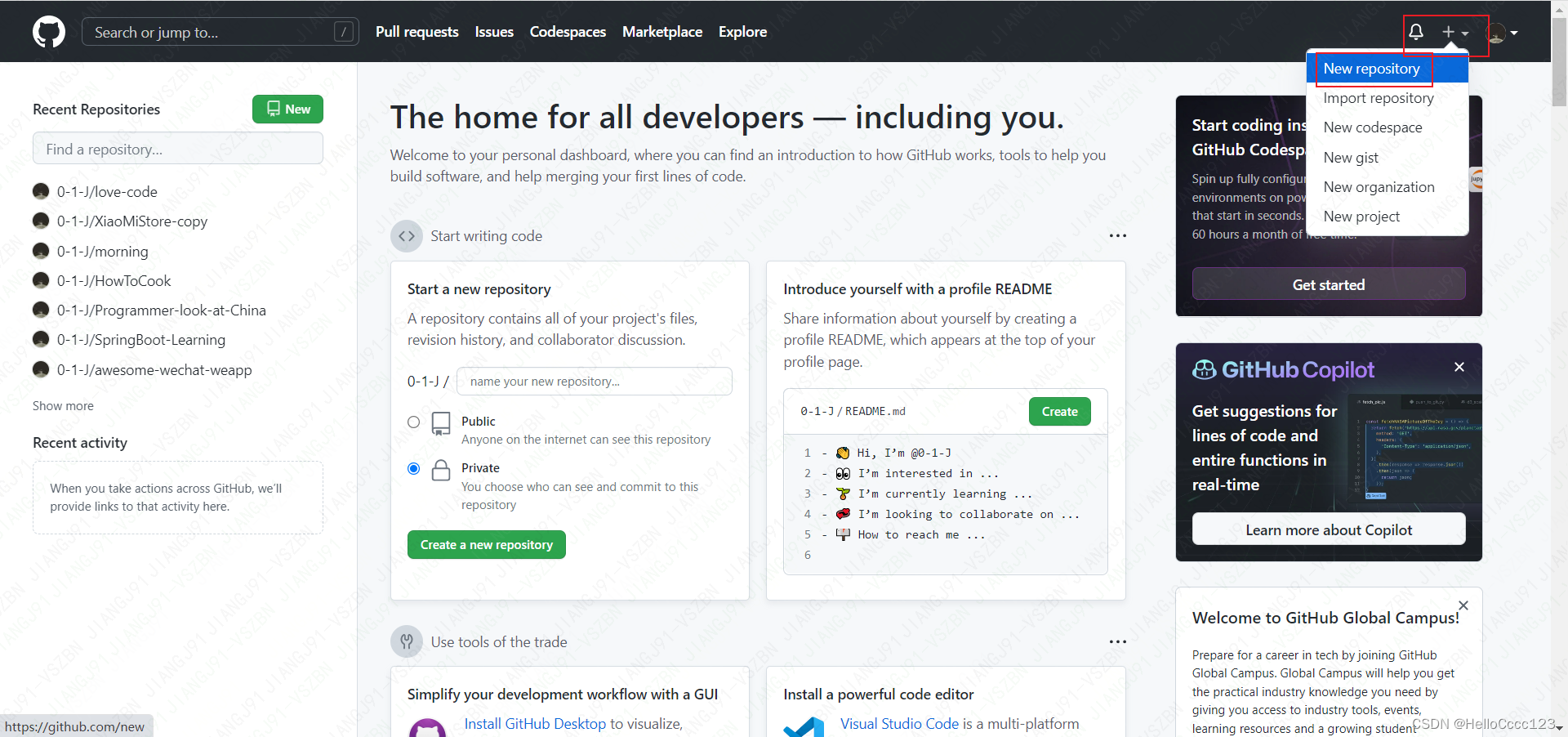The image size is (1568, 737).
Task: Click the tools icon beside Use tools of the trade
Action: click(407, 641)
